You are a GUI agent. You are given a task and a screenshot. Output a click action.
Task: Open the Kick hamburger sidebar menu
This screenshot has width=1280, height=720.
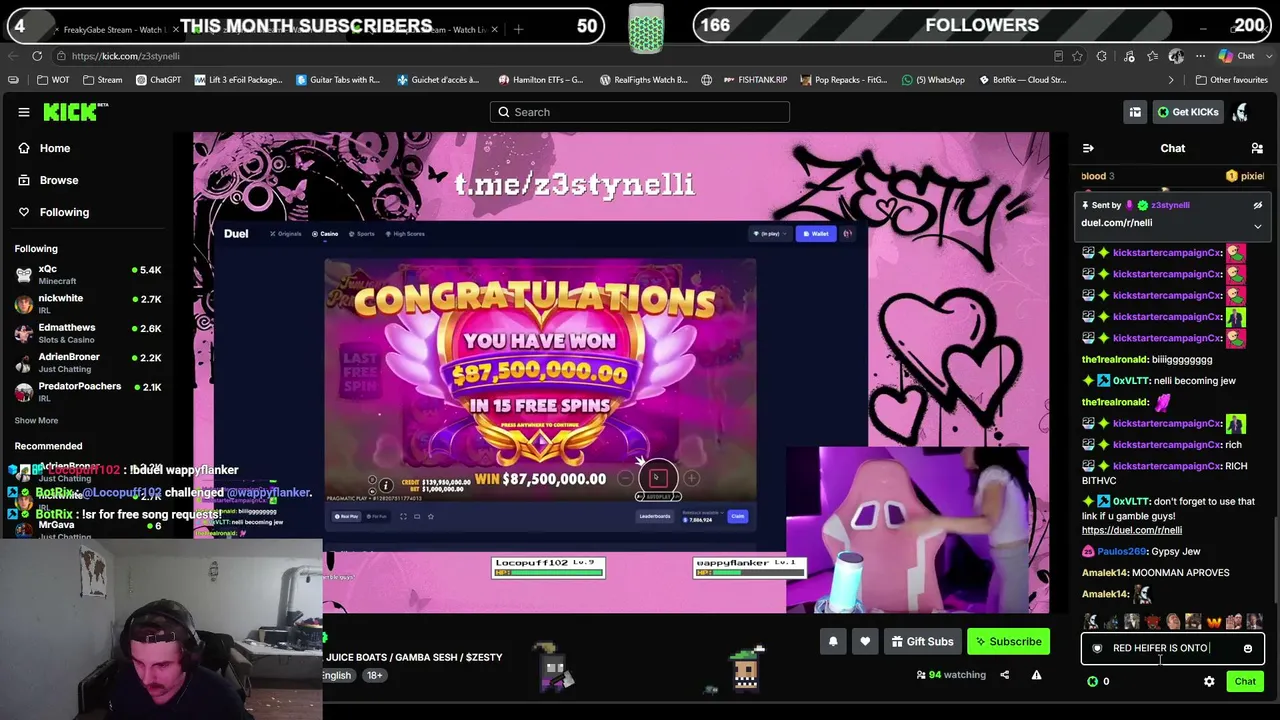coord(24,112)
